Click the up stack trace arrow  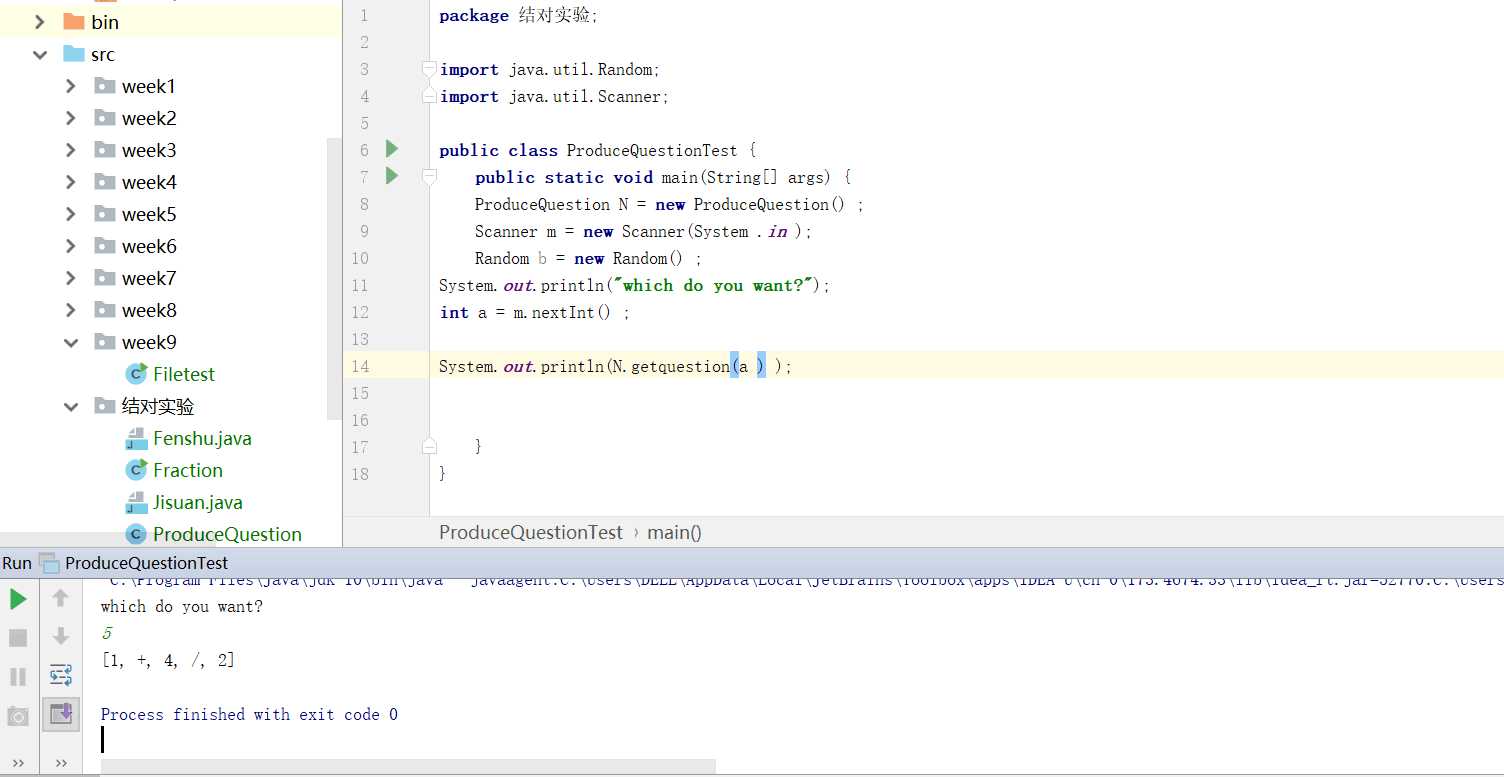point(60,598)
